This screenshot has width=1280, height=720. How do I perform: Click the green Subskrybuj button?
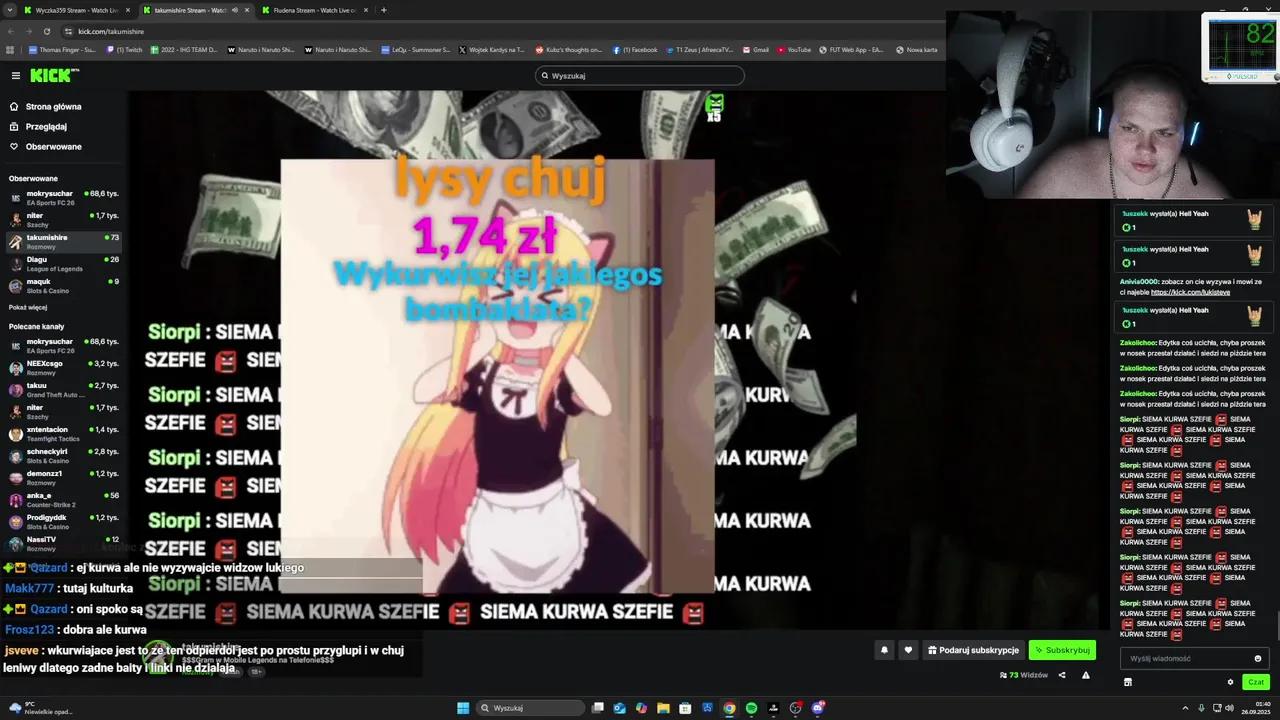click(1062, 650)
